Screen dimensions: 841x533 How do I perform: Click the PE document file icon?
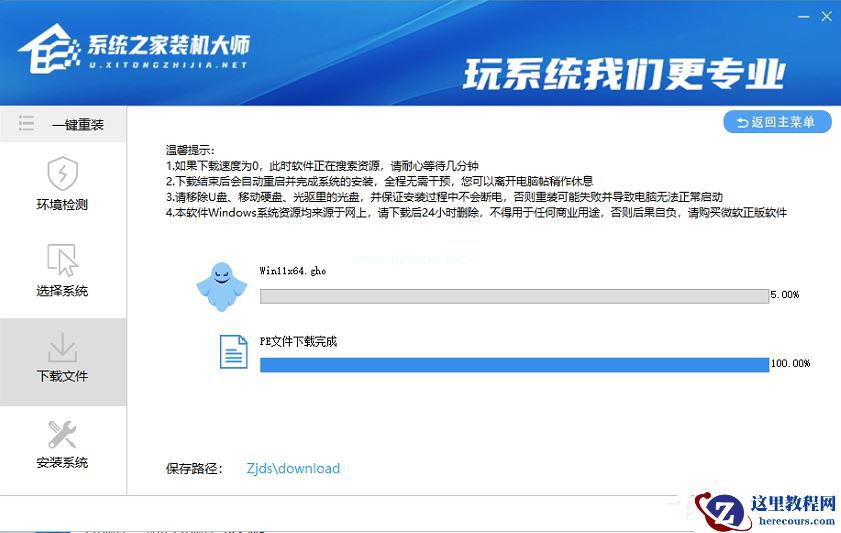234,352
